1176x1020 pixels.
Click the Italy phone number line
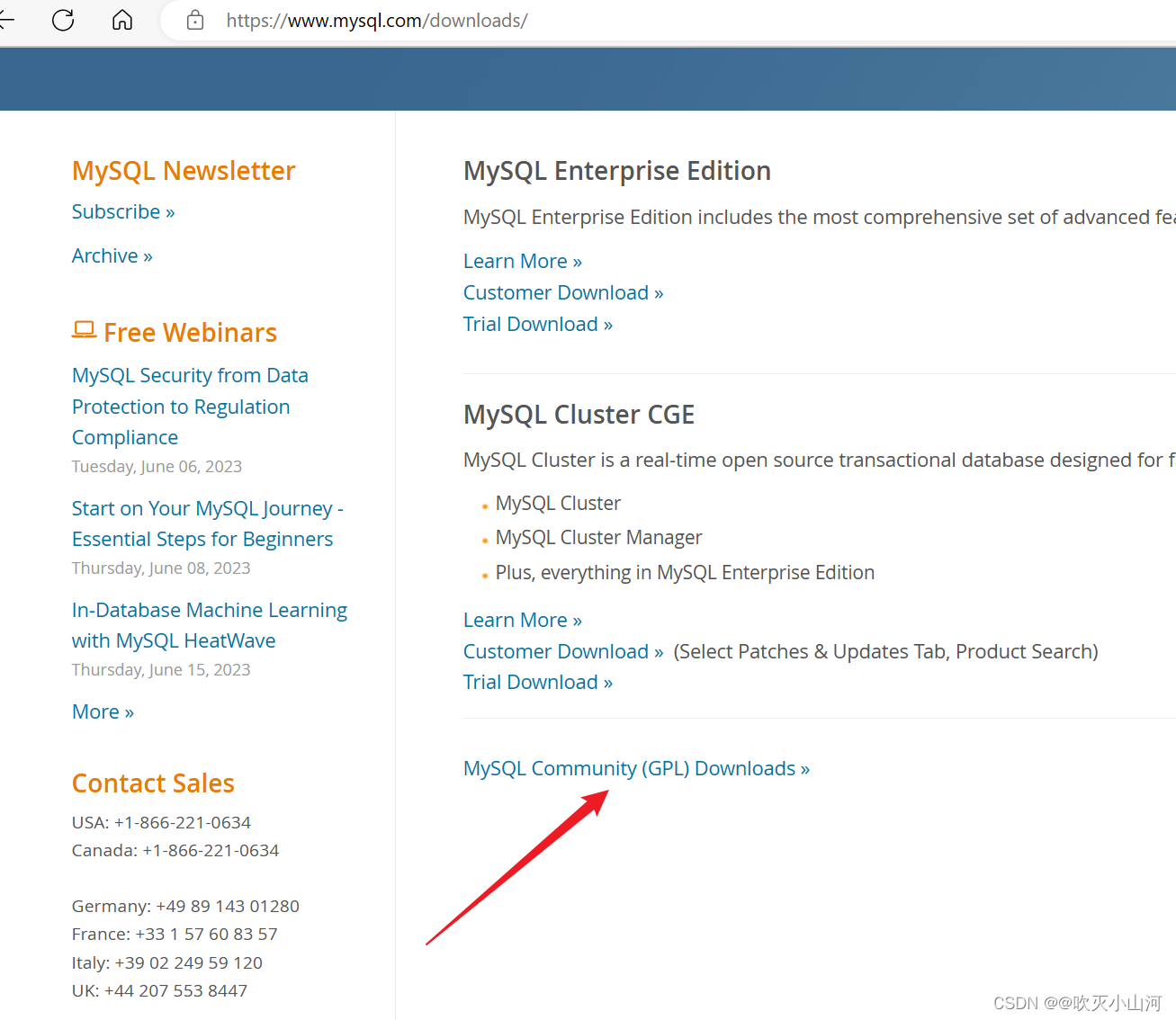coord(167,963)
